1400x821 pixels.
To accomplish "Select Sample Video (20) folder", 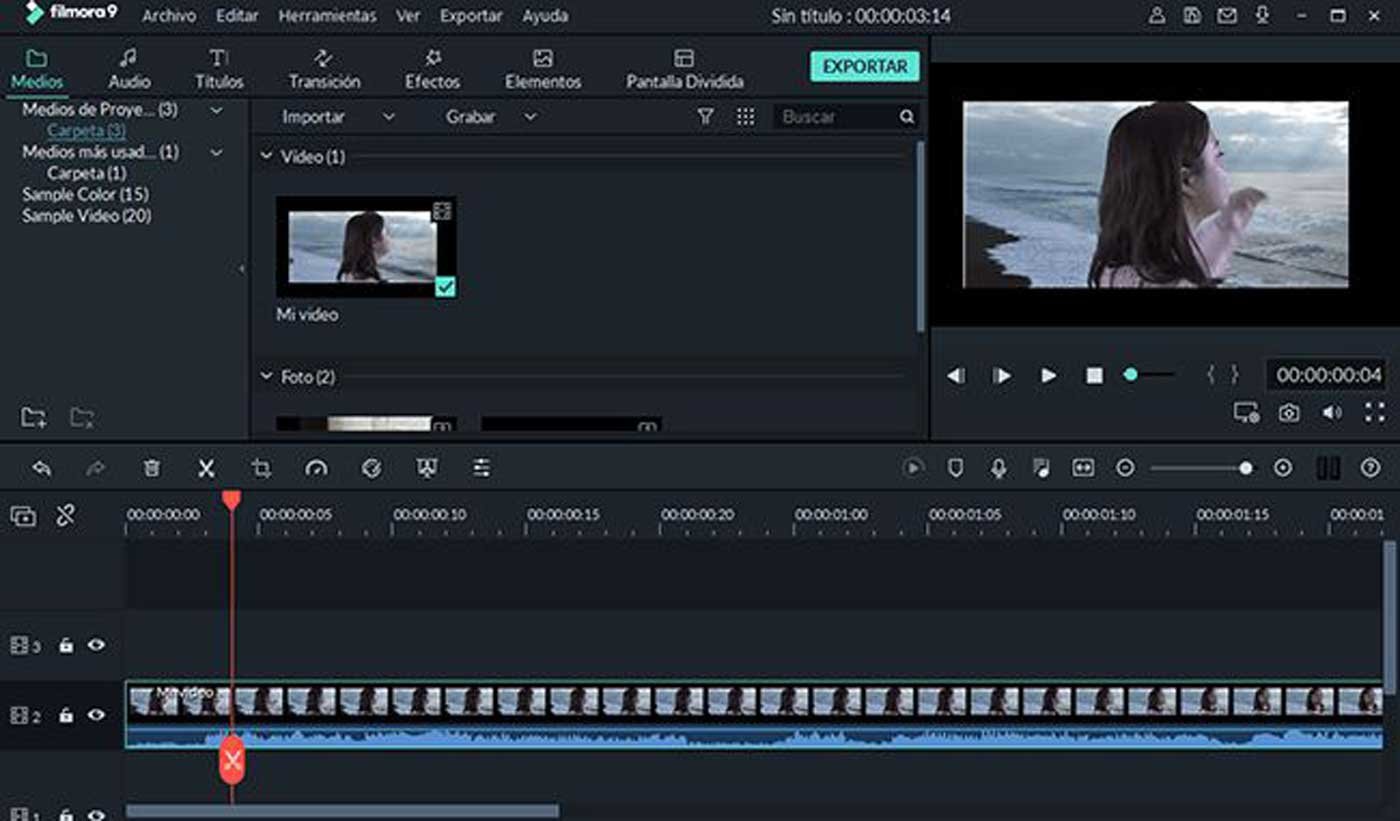I will click(87, 216).
